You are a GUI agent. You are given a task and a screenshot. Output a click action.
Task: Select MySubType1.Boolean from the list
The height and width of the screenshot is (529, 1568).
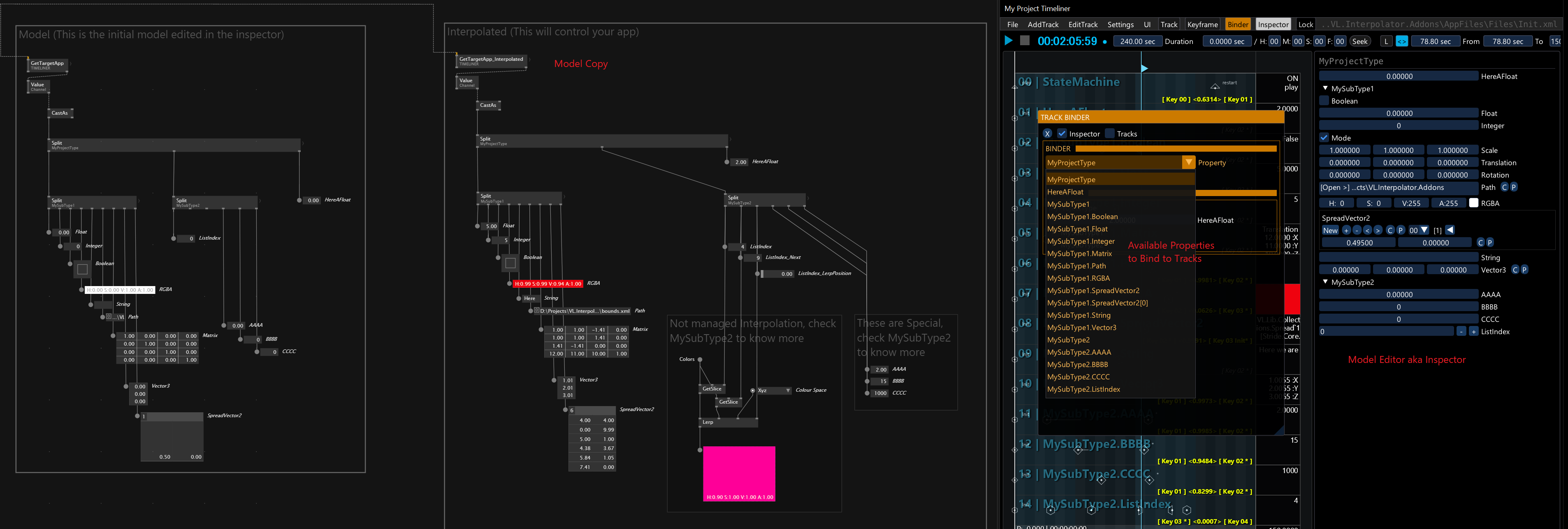click(1120, 217)
